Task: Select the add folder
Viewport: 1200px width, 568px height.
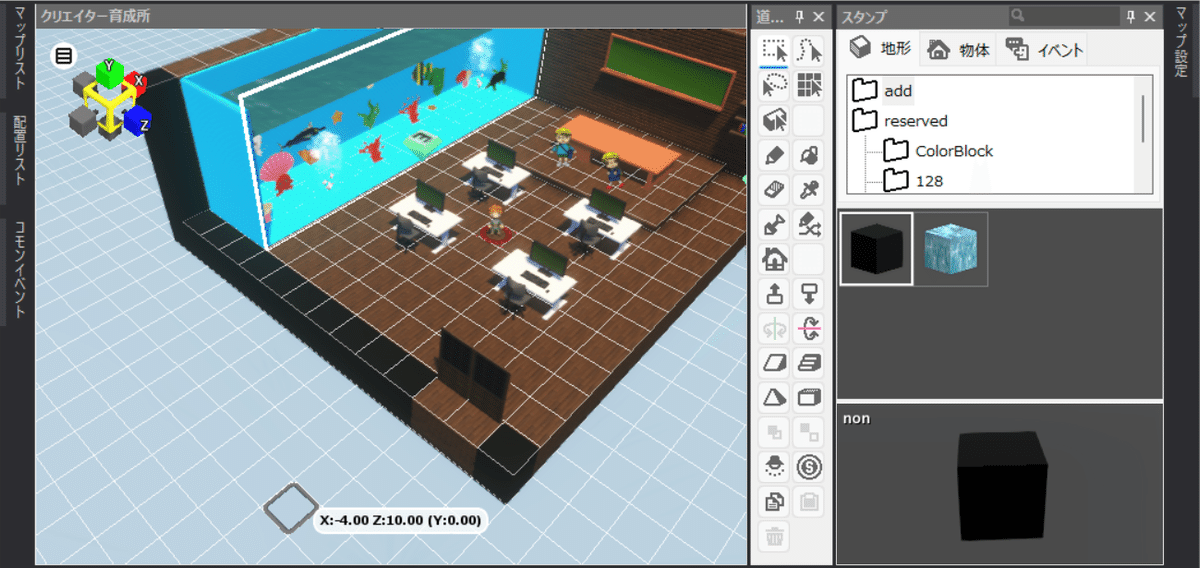Action: click(883, 90)
